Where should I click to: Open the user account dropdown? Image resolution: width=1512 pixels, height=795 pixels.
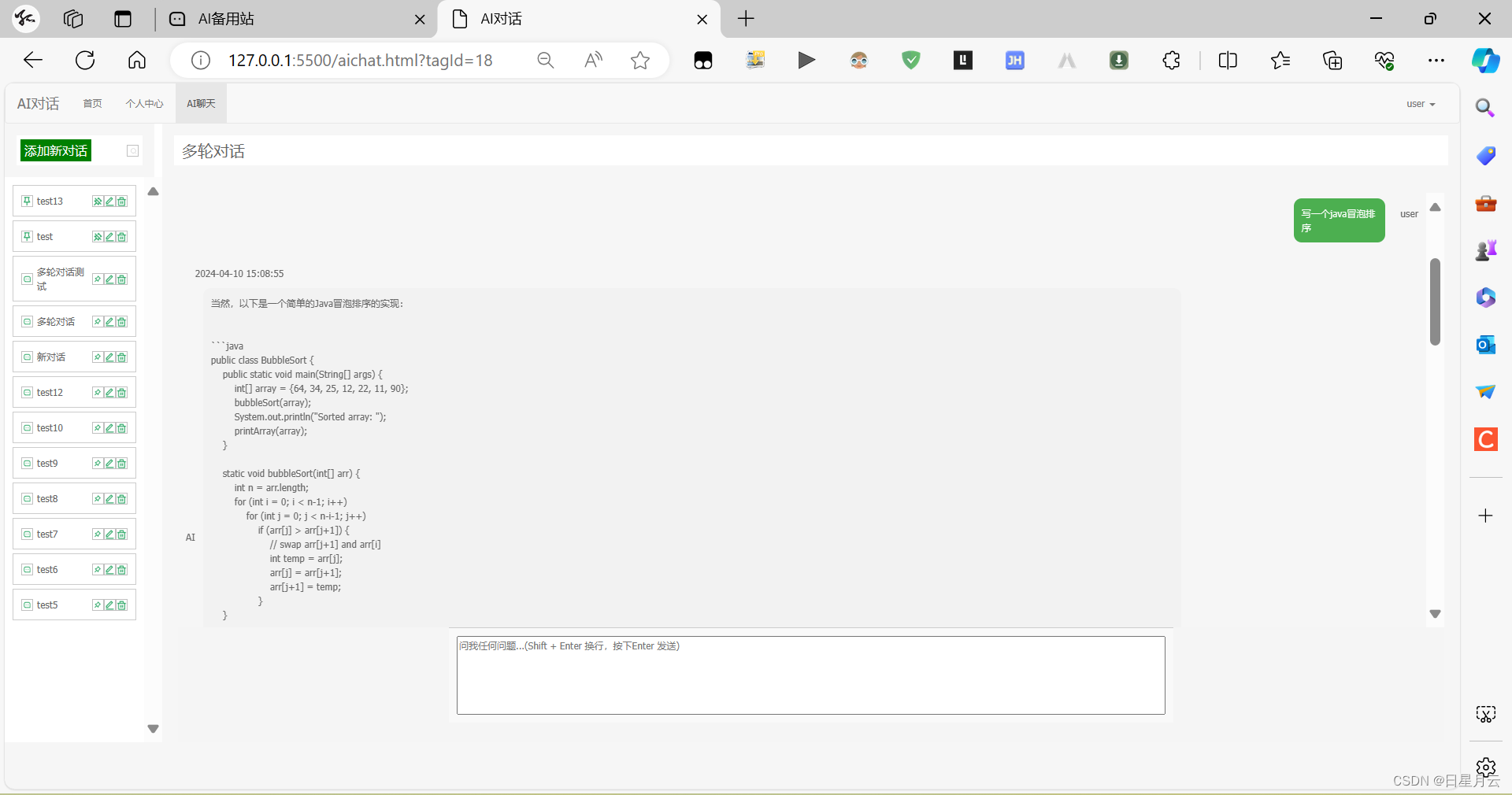tap(1421, 104)
